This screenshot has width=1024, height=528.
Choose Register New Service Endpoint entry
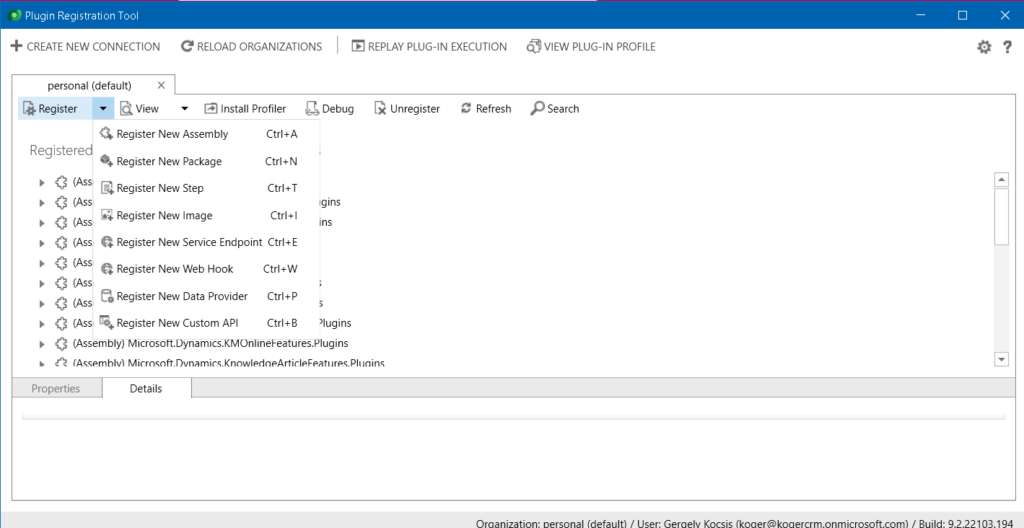(x=206, y=242)
